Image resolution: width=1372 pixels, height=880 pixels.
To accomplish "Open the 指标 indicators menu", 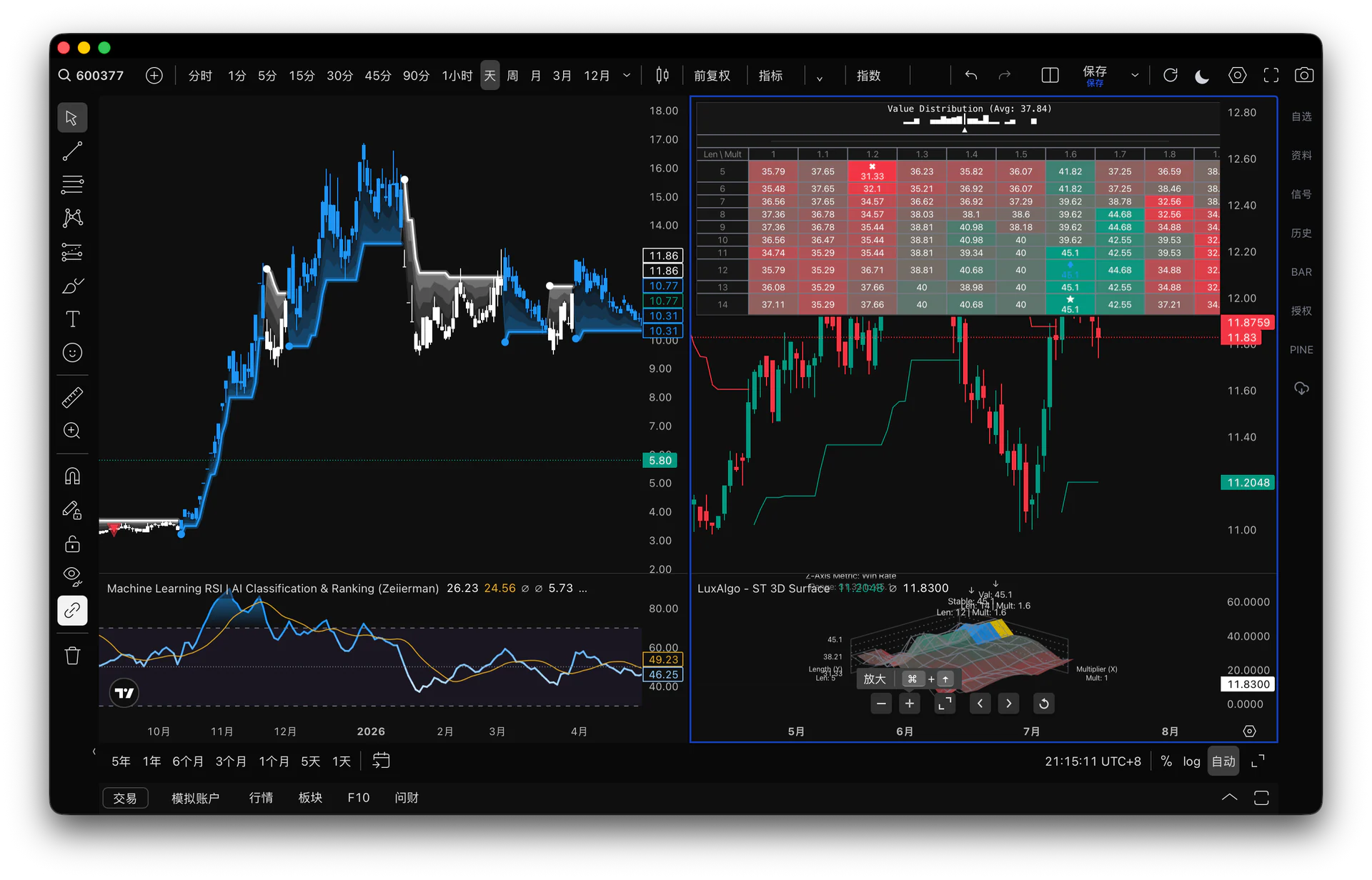I will coord(770,76).
